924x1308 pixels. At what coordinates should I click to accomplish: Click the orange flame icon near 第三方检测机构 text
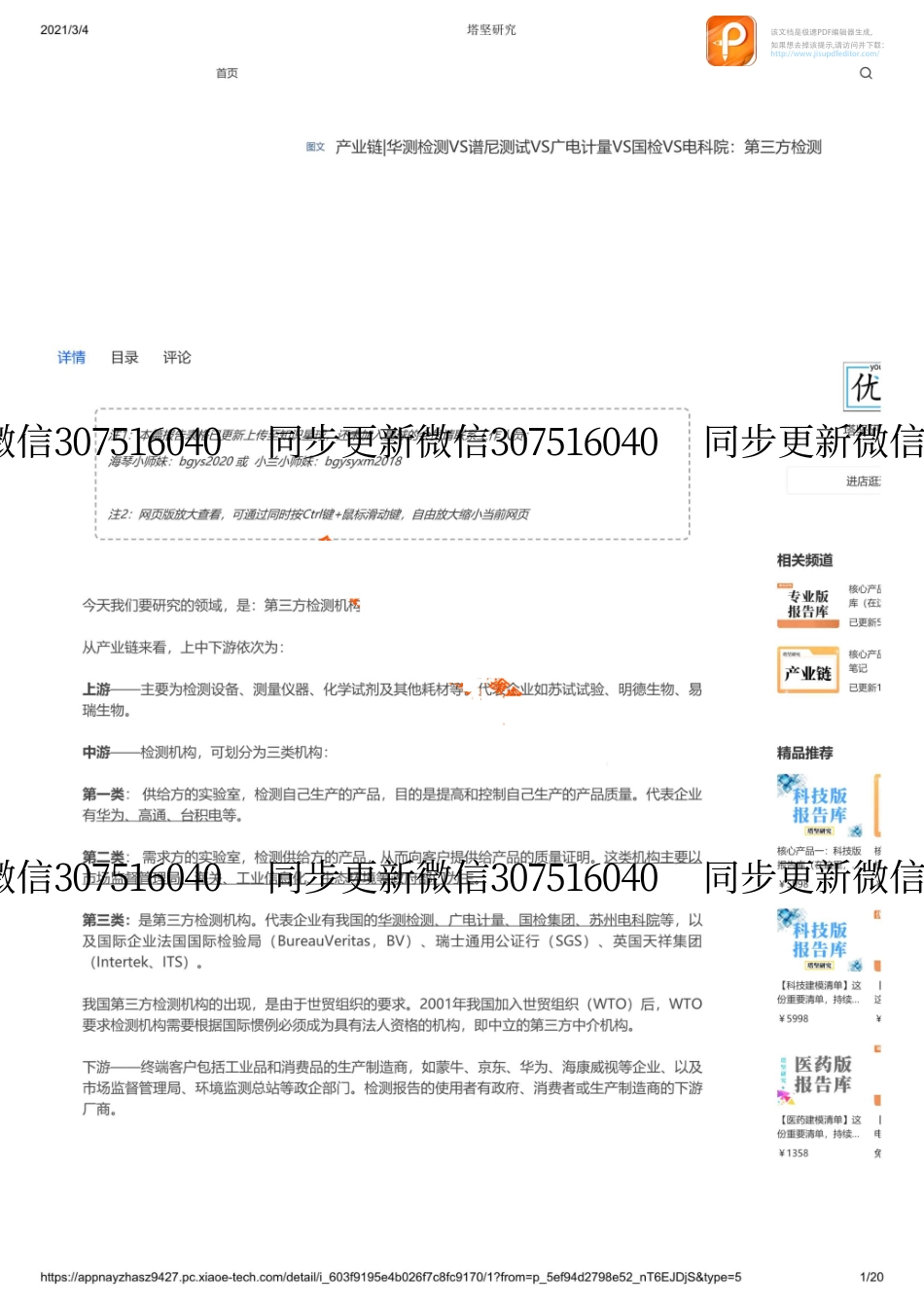353,603
